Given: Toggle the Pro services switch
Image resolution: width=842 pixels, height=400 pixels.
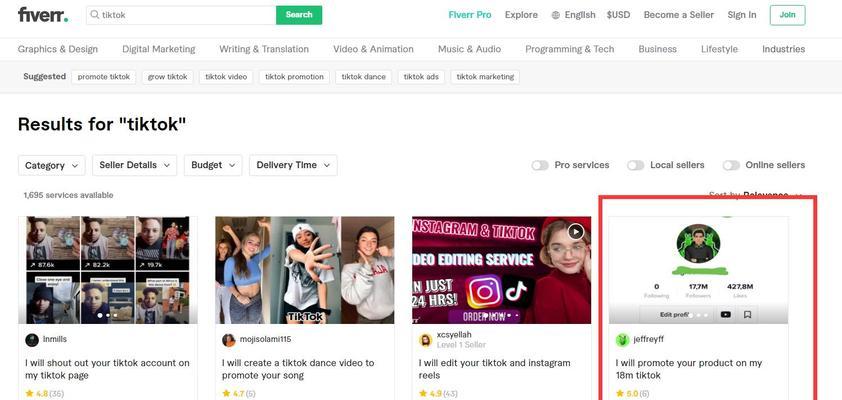Looking at the screenshot, I should [540, 165].
